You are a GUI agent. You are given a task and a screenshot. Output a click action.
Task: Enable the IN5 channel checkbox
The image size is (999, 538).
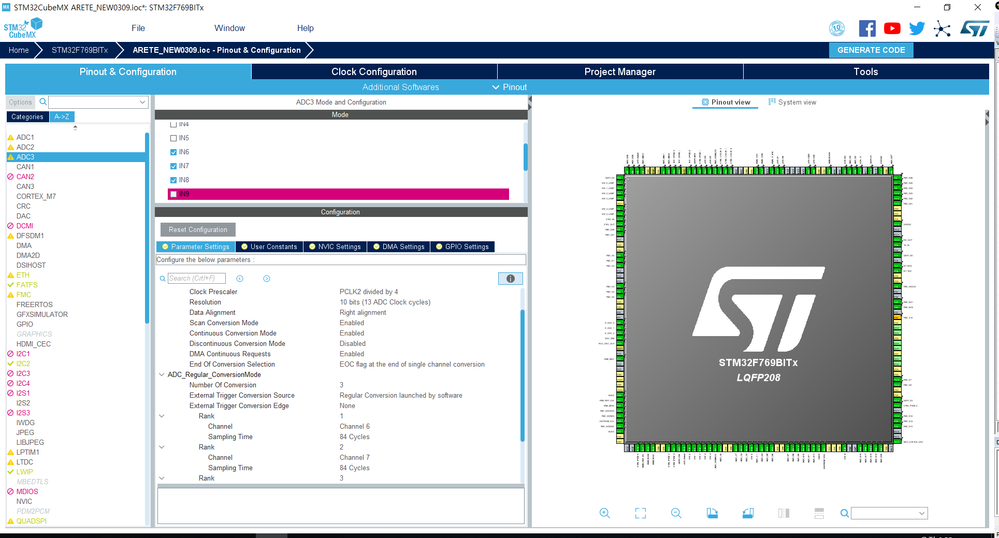(173, 138)
